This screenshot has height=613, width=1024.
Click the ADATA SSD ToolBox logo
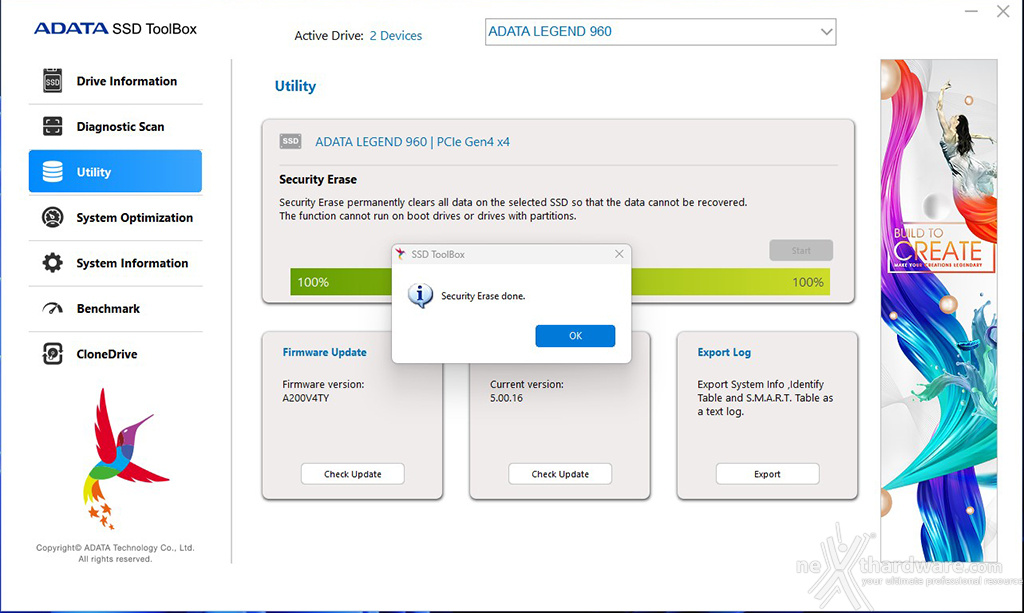point(115,29)
